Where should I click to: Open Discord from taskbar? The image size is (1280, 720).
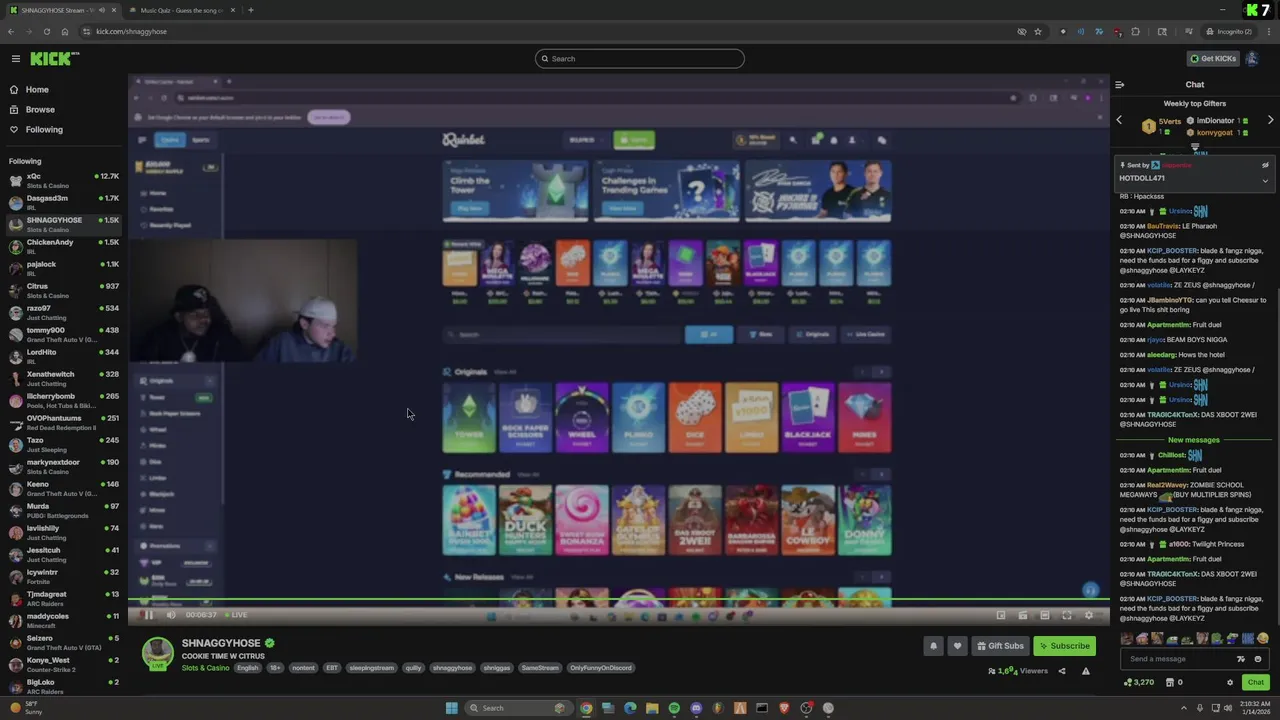click(x=696, y=708)
